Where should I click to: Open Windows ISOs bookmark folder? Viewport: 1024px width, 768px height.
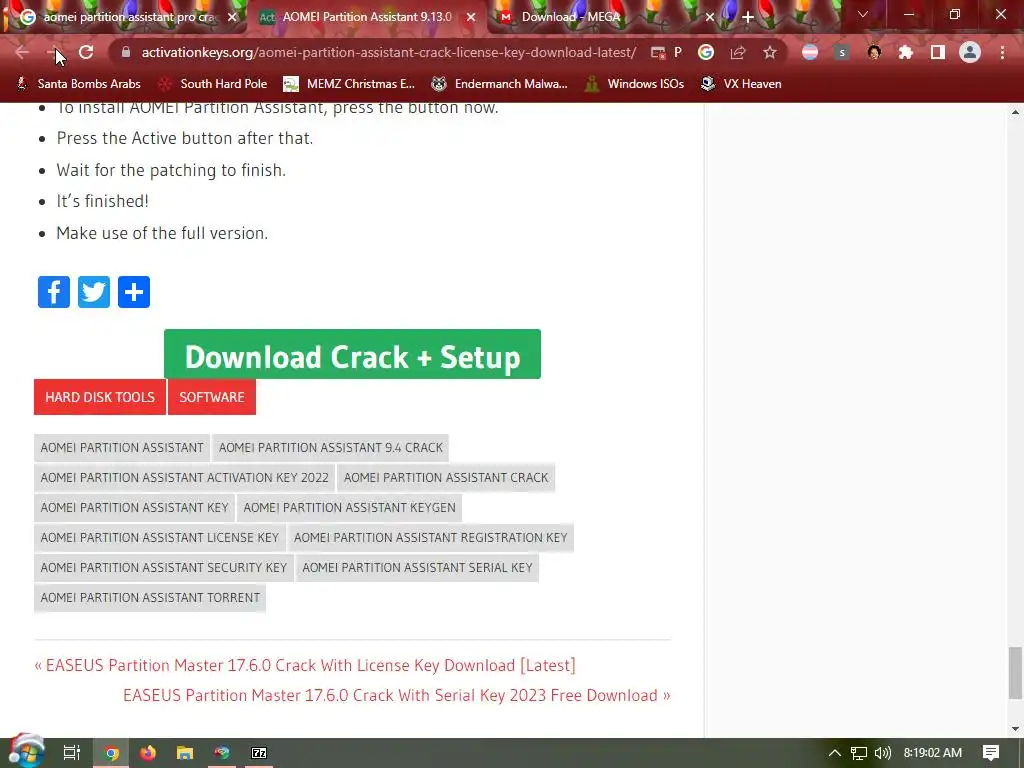pyautogui.click(x=634, y=84)
